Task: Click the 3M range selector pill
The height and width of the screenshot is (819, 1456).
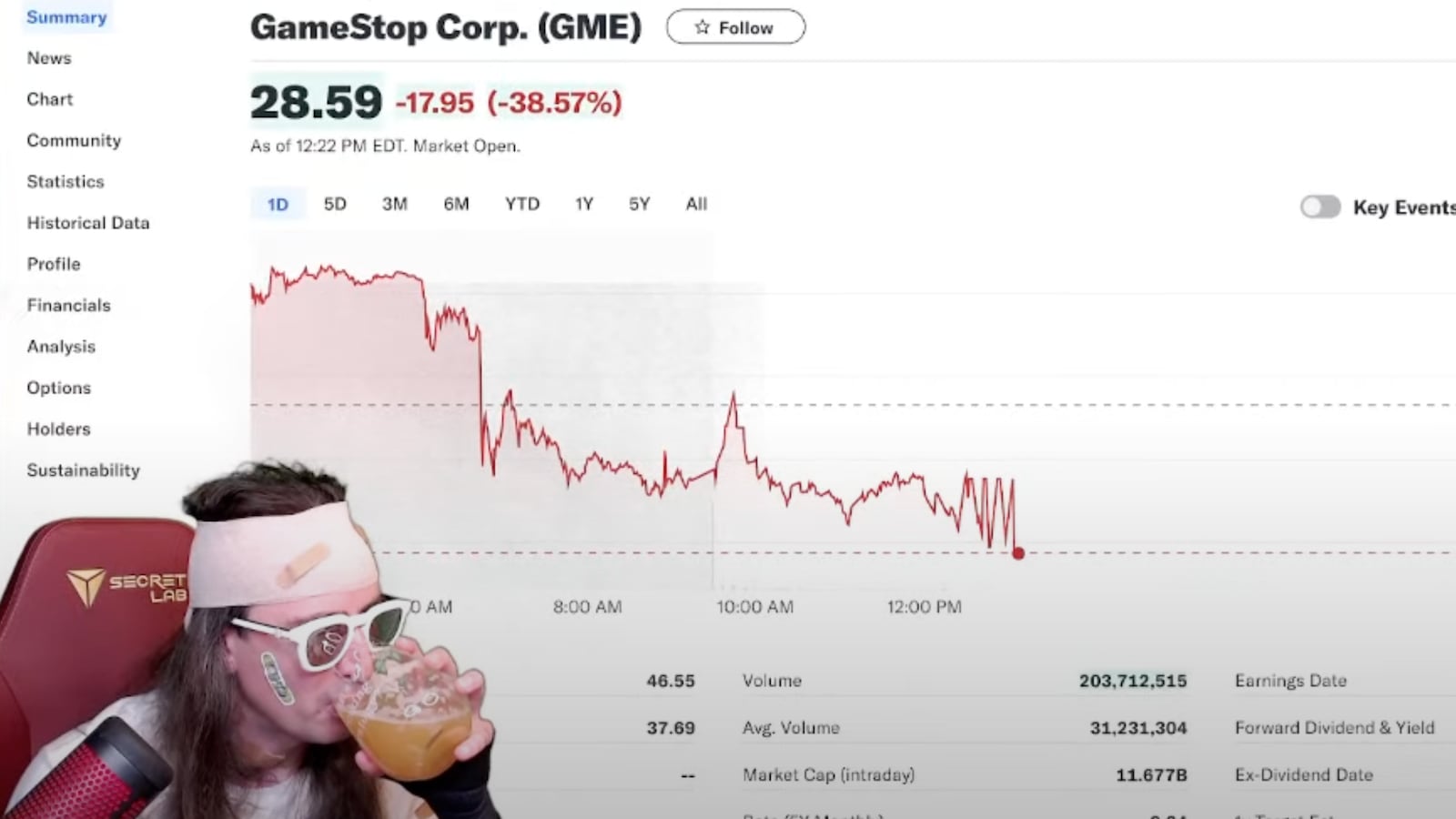Action: click(x=395, y=204)
